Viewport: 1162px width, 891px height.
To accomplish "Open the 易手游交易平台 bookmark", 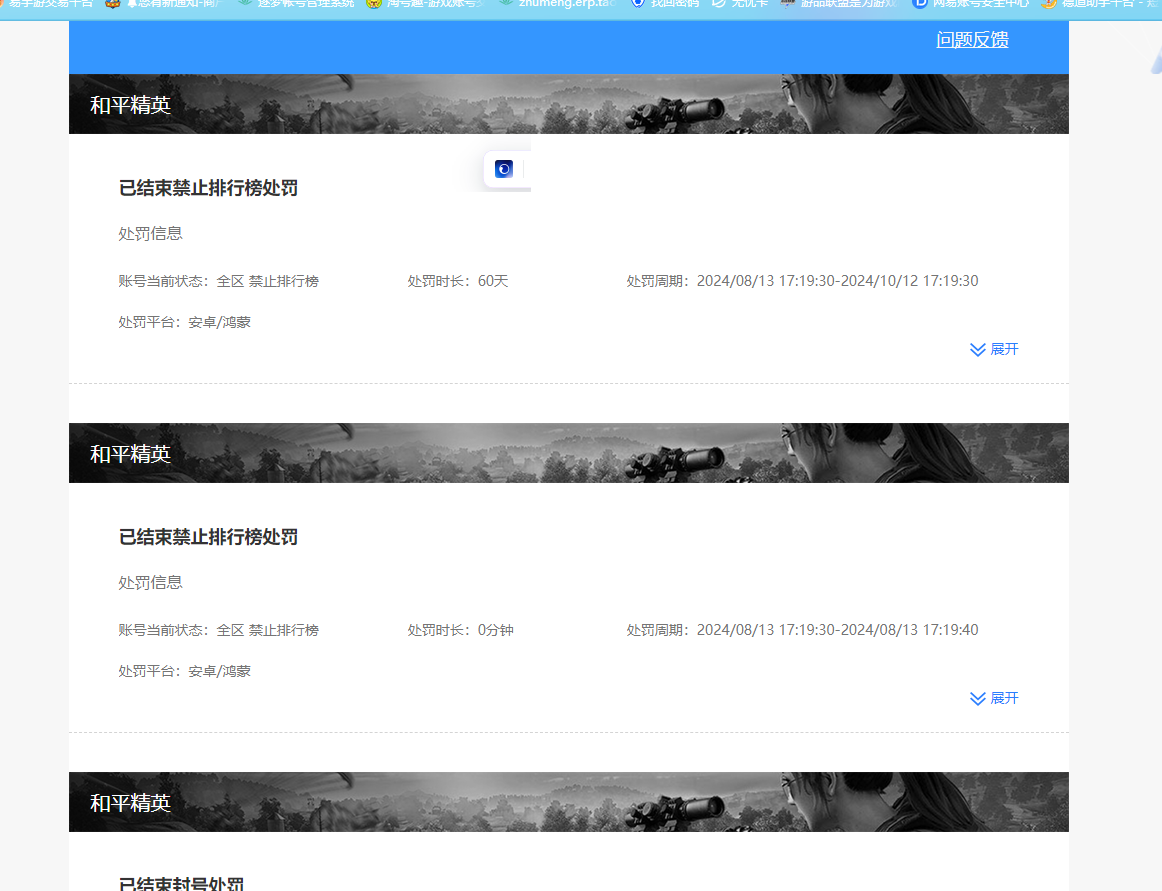I will tap(48, 4).
